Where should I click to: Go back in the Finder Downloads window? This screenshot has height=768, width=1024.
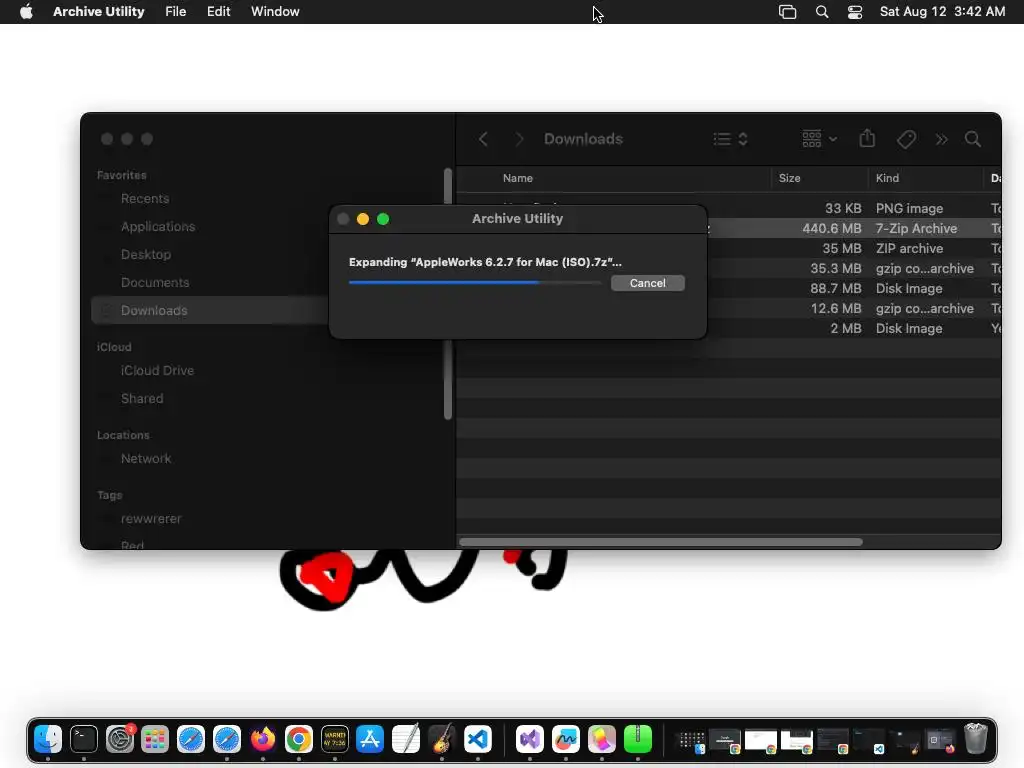point(483,139)
